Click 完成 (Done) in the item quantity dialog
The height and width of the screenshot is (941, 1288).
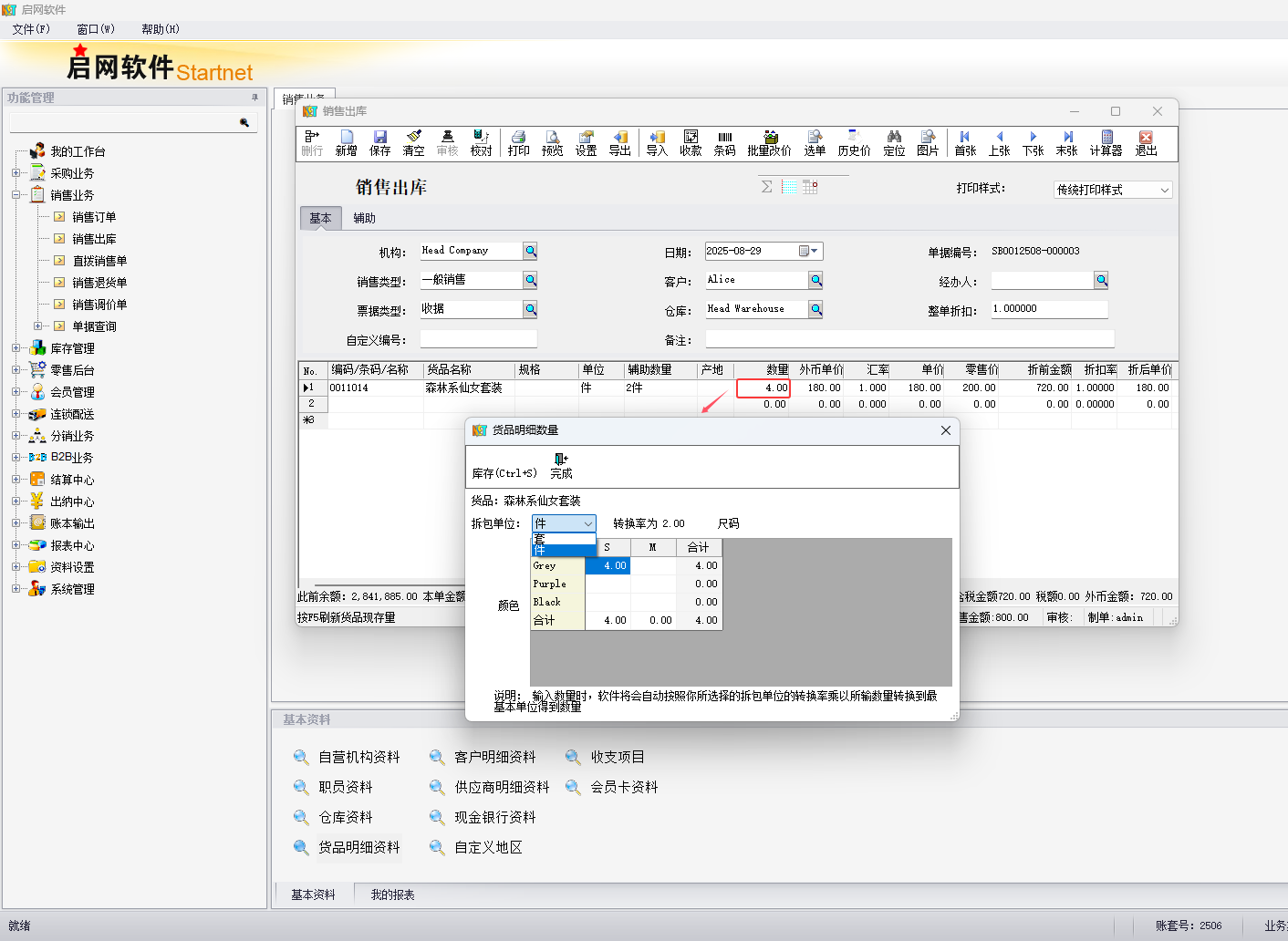point(561,466)
